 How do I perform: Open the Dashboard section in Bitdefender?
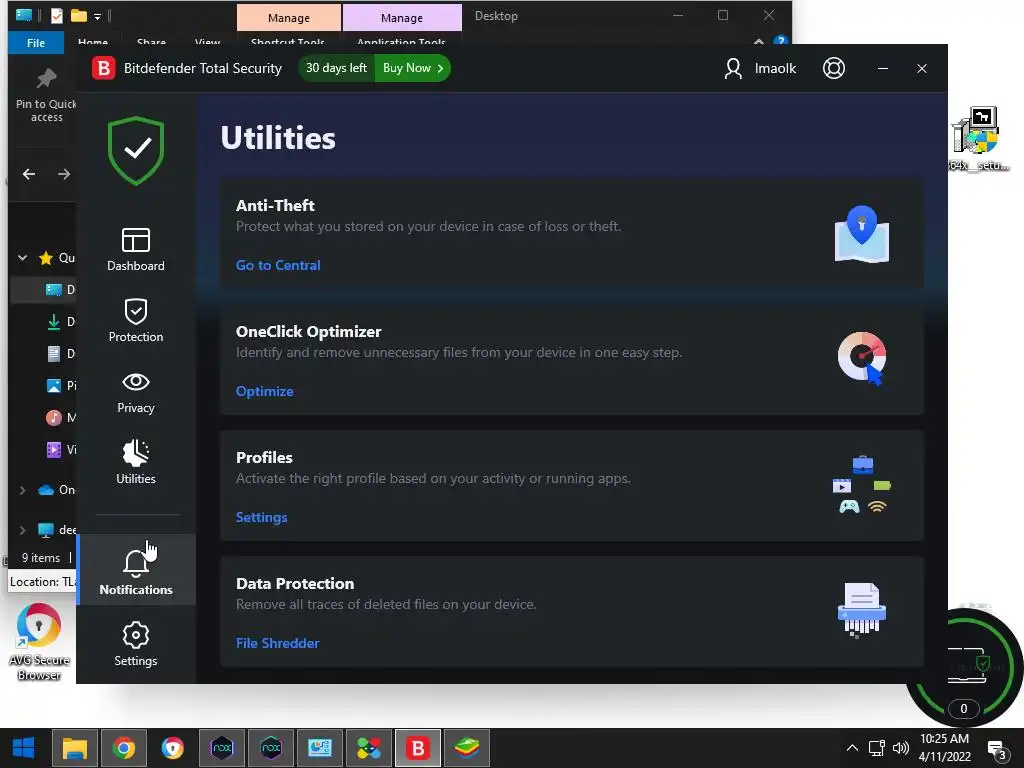coord(136,249)
